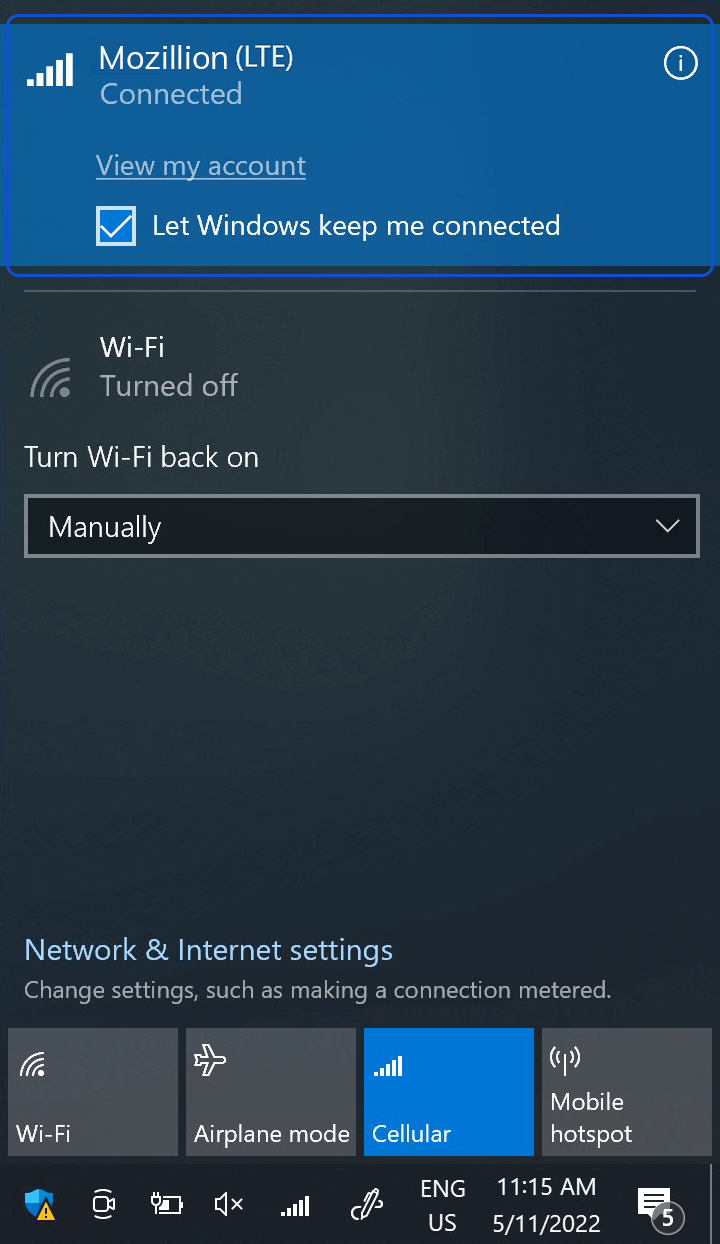Click Windows Security shield tray icon
This screenshot has width=720, height=1244.
tap(39, 1204)
